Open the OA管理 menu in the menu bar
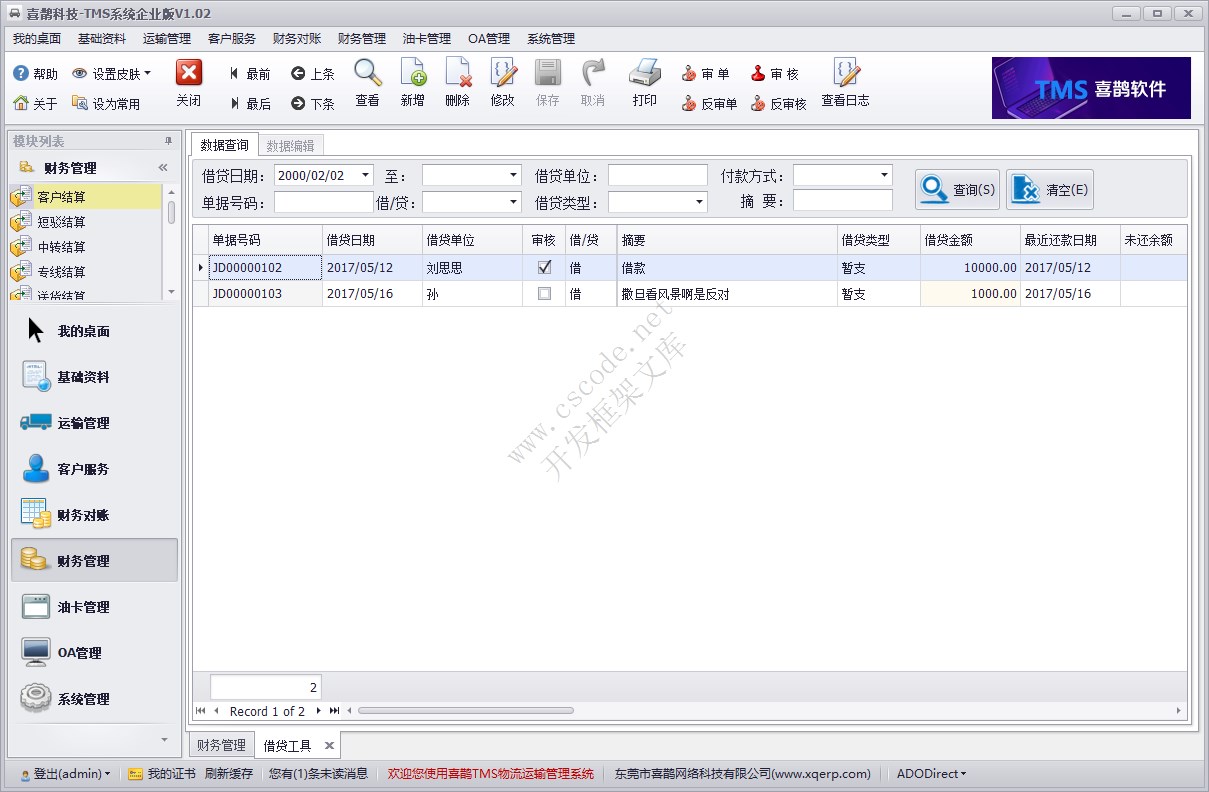1209x792 pixels. [x=489, y=39]
